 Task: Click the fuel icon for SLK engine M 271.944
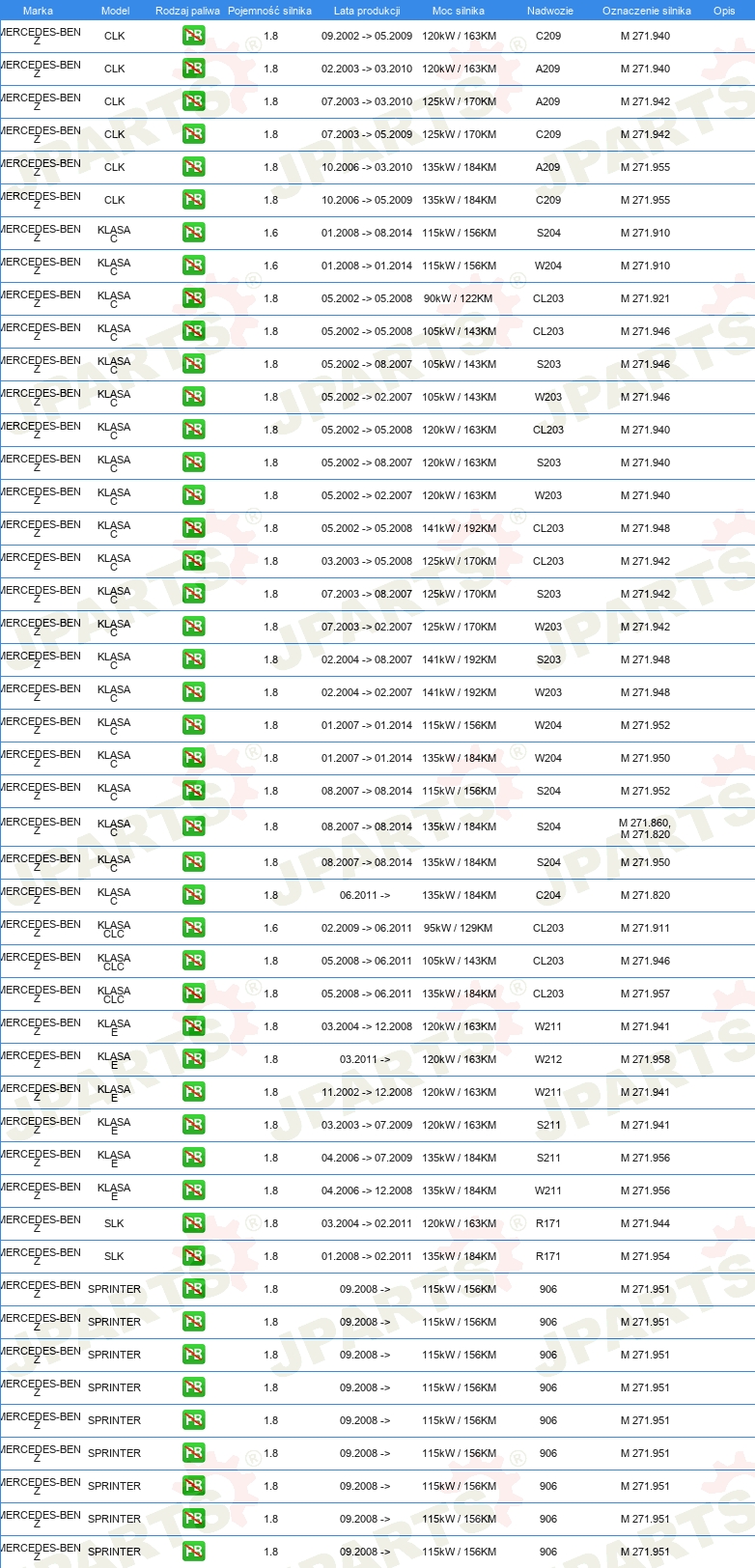pos(194,1223)
